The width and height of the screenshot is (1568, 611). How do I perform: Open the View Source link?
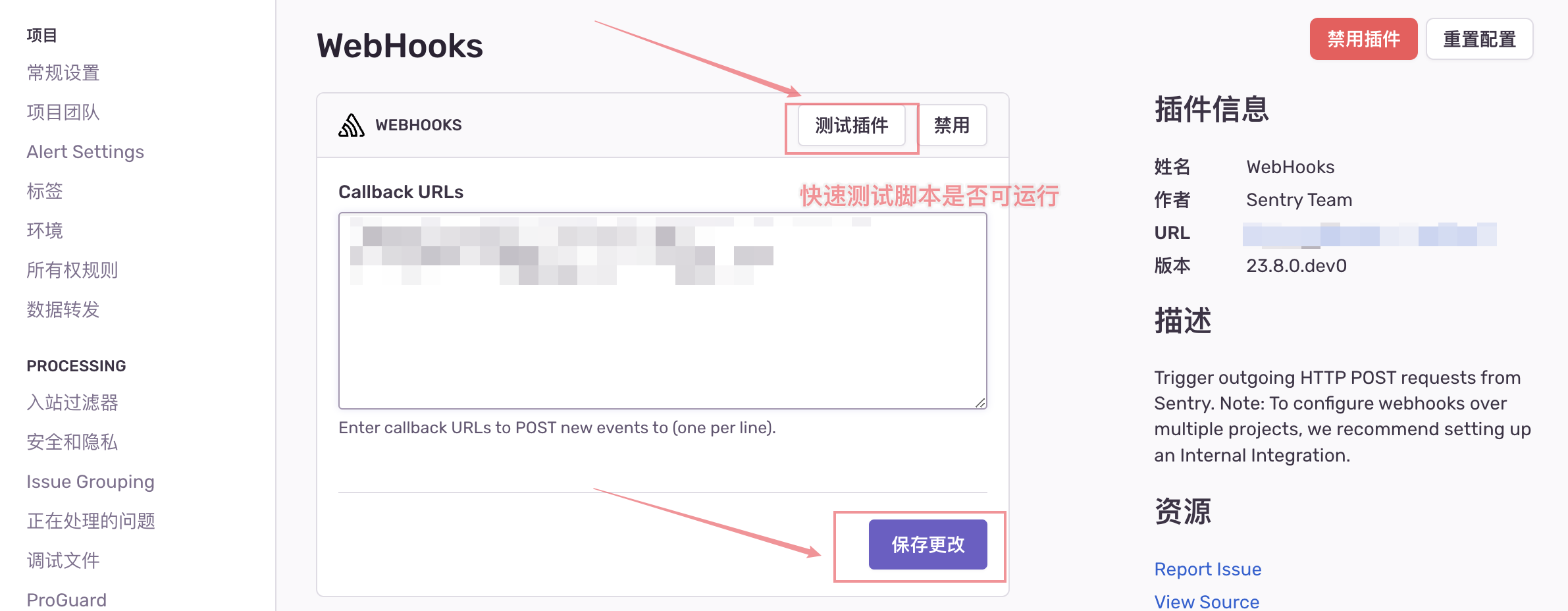(1207, 601)
